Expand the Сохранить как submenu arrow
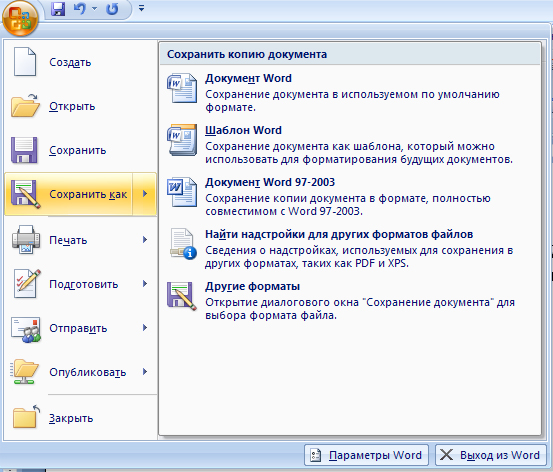553x472 pixels. click(145, 194)
